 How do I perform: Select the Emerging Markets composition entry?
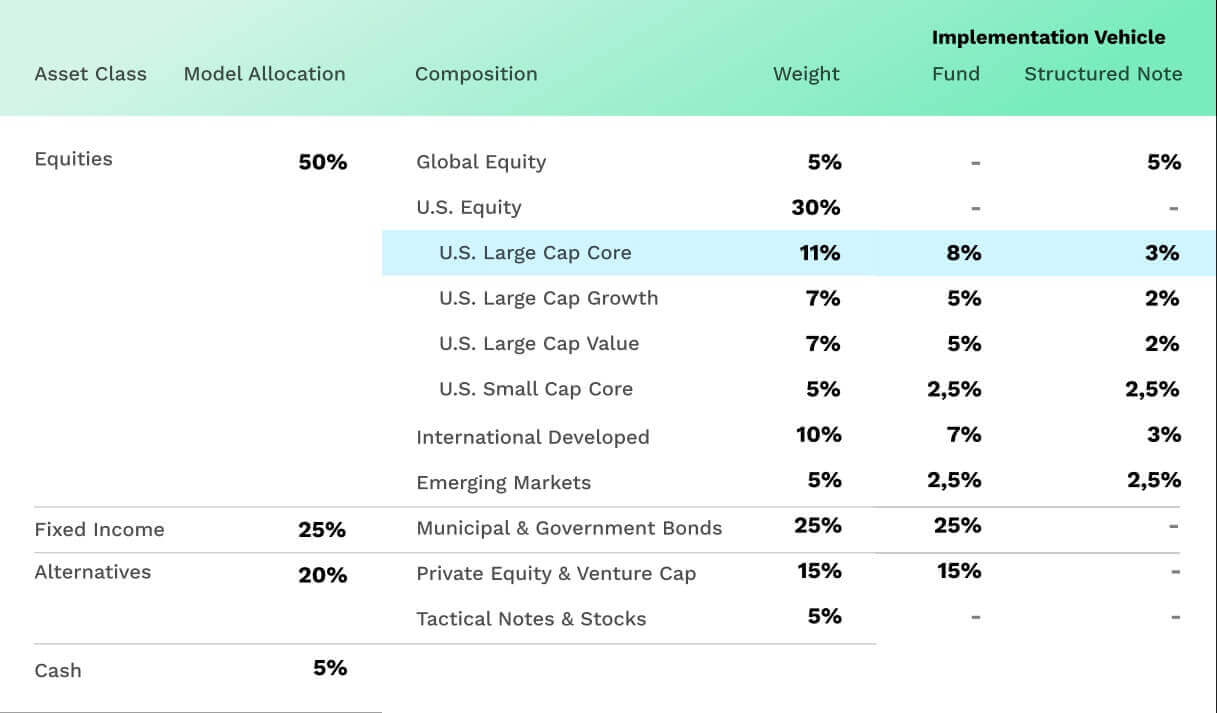[x=503, y=483]
